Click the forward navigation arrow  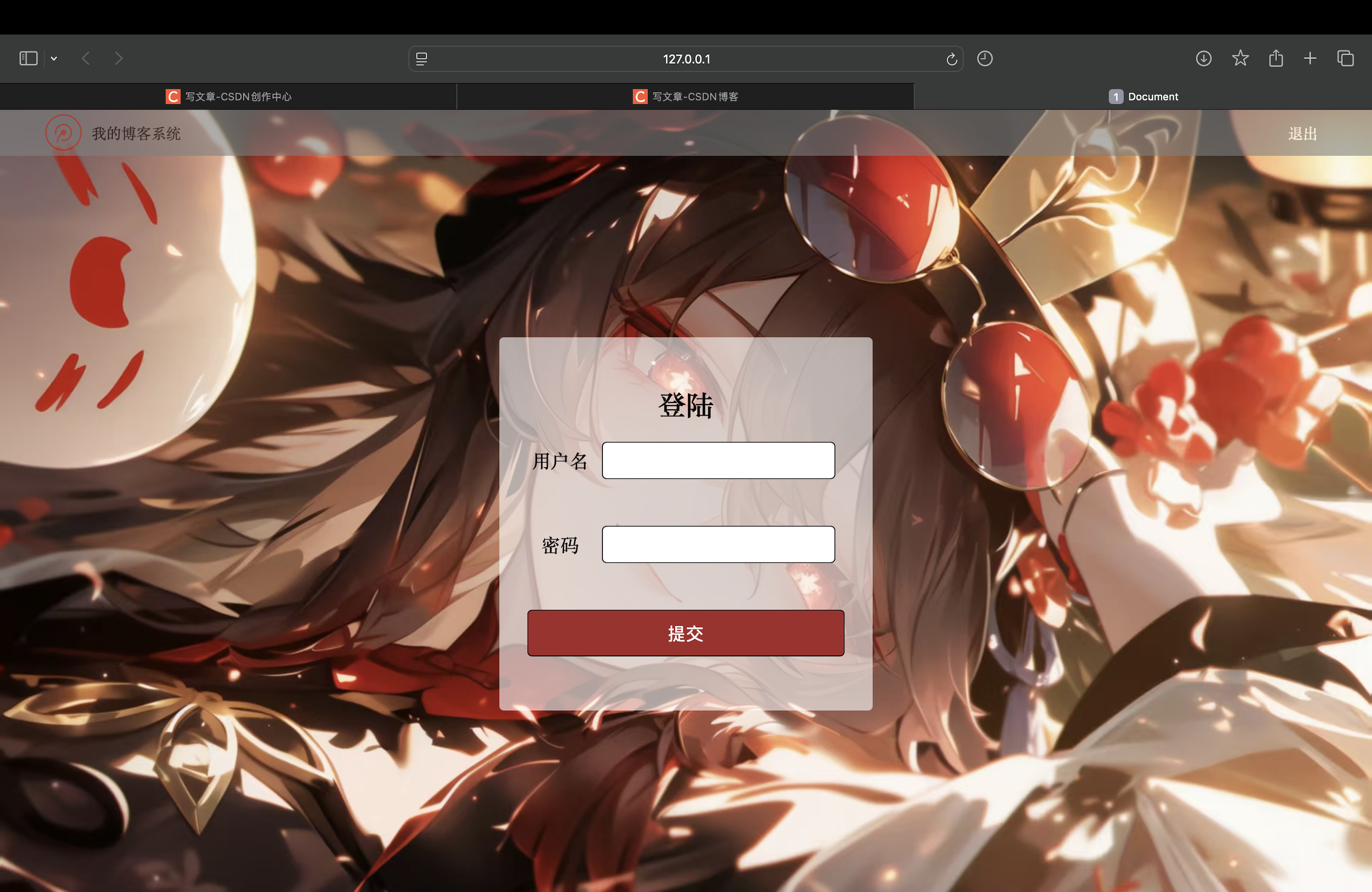119,58
